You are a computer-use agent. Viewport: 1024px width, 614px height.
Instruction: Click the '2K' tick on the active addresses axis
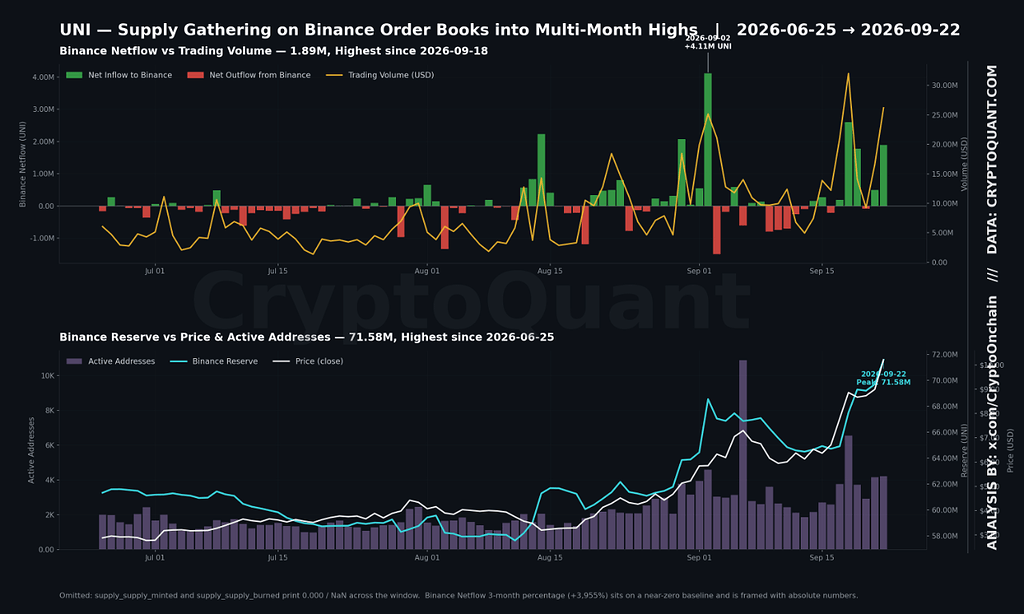(50, 515)
